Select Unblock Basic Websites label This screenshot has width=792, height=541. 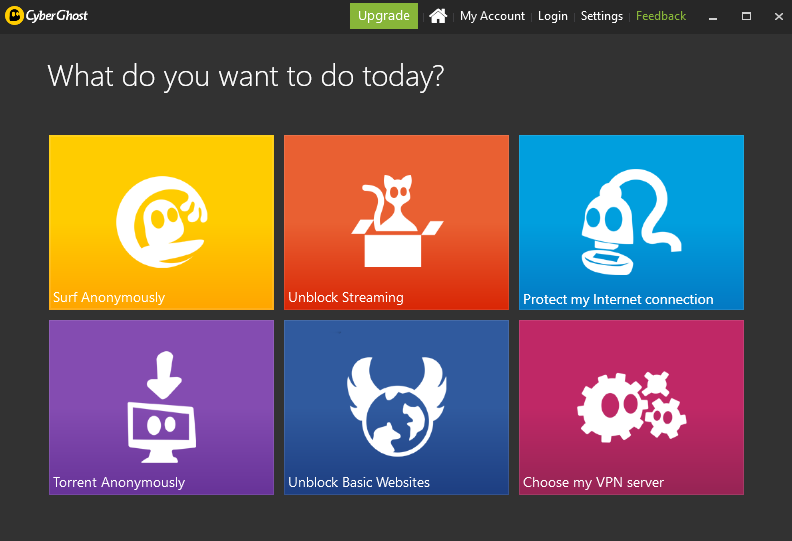[x=359, y=482]
